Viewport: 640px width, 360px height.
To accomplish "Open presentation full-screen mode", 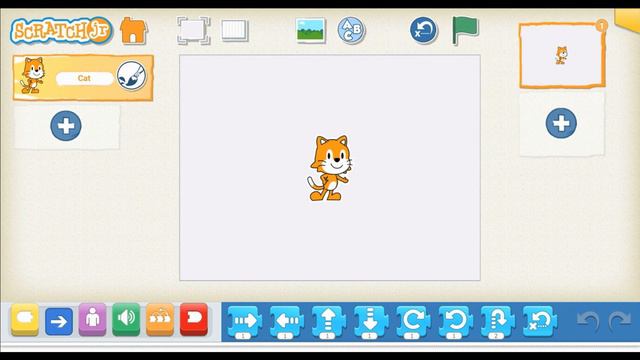I will (194, 31).
